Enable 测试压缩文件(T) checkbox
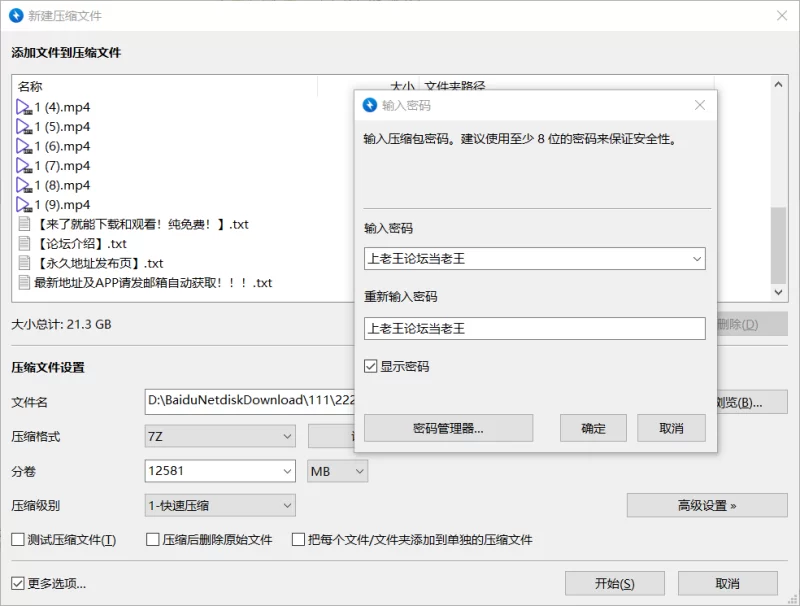The image size is (800, 606). coord(18,539)
